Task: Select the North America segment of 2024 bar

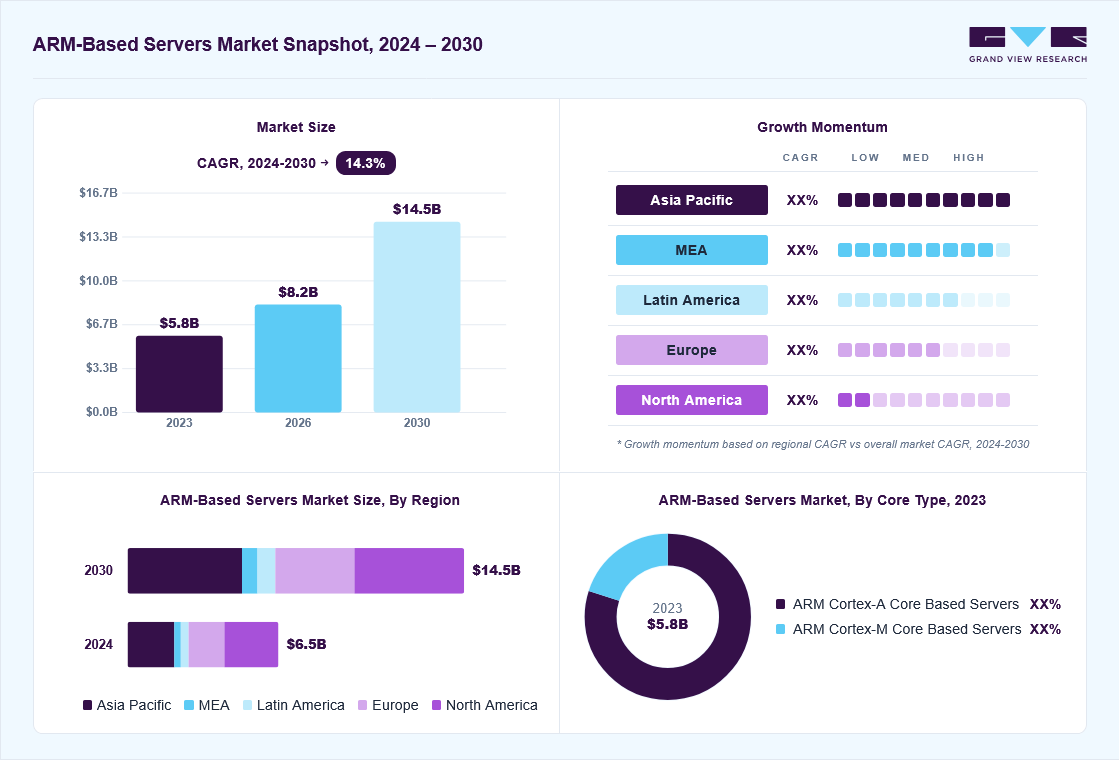Action: tap(251, 644)
